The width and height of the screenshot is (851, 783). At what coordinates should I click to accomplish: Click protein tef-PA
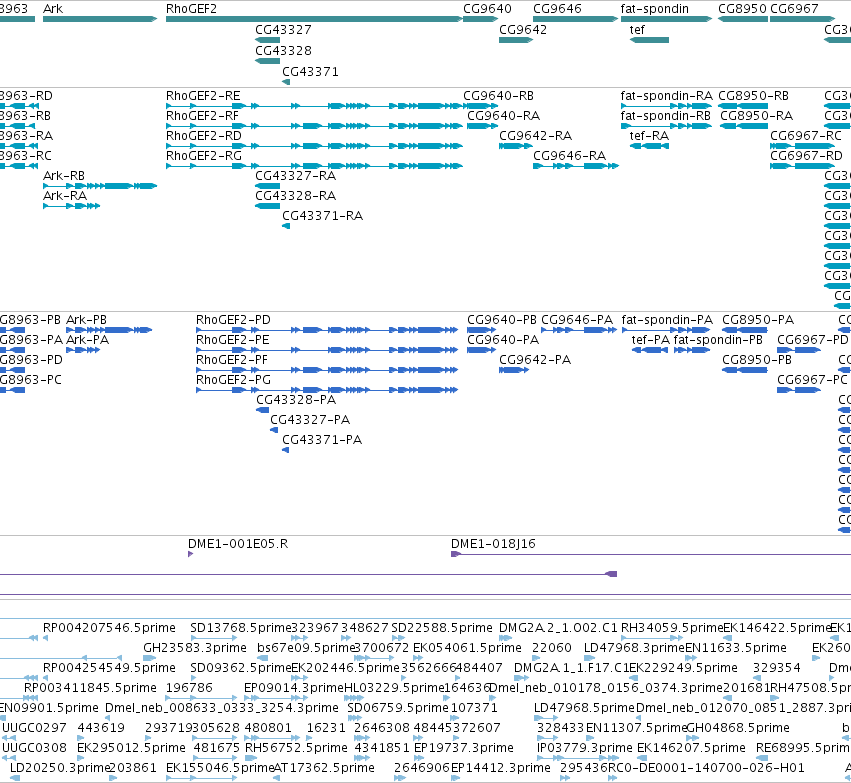(x=651, y=340)
